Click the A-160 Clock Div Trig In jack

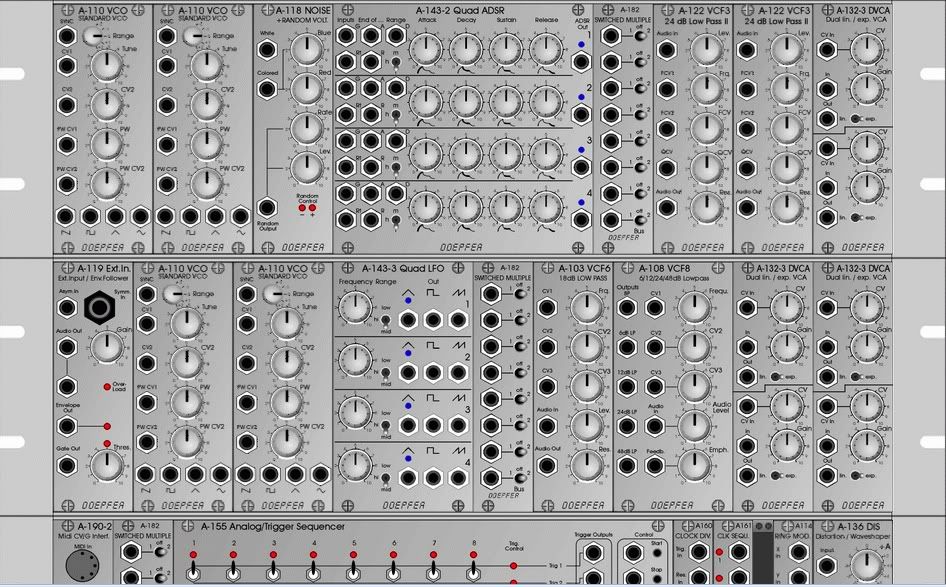(x=699, y=552)
